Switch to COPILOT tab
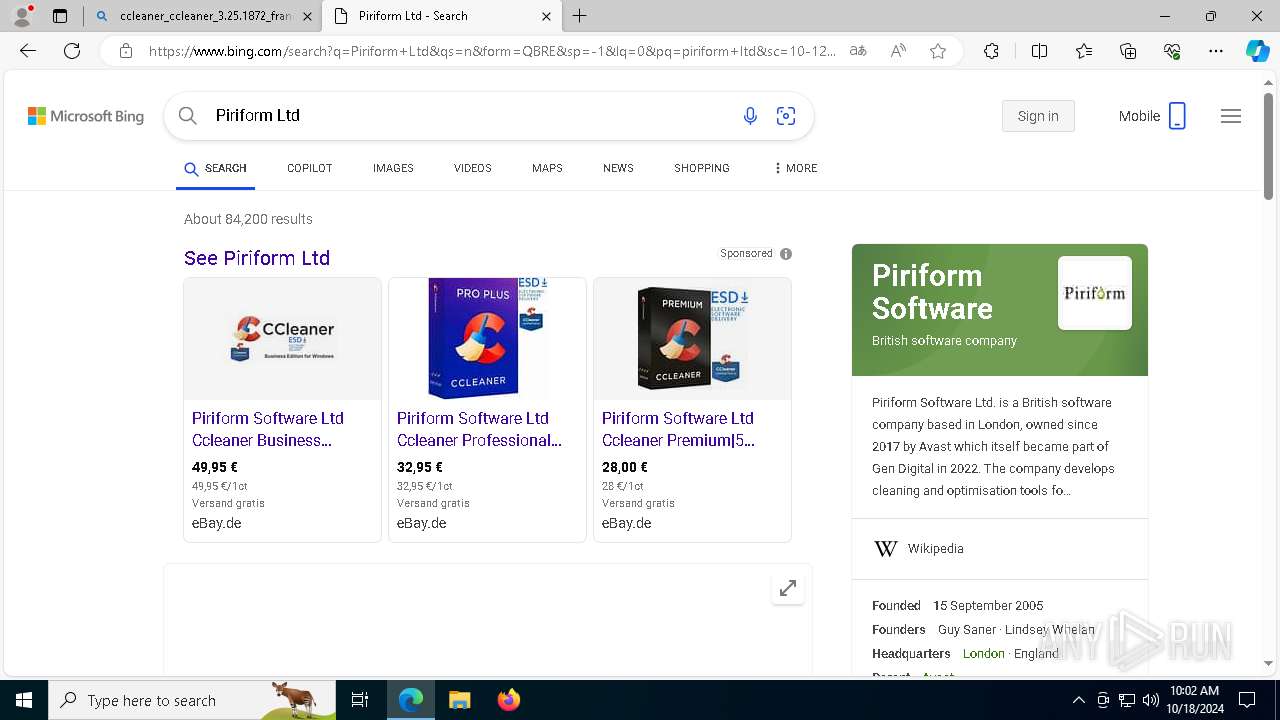1280x720 pixels. coord(309,168)
